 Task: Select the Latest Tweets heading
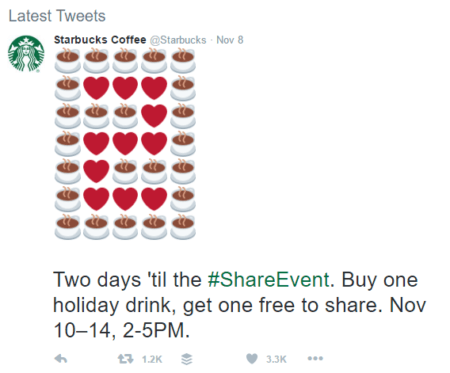[57, 16]
